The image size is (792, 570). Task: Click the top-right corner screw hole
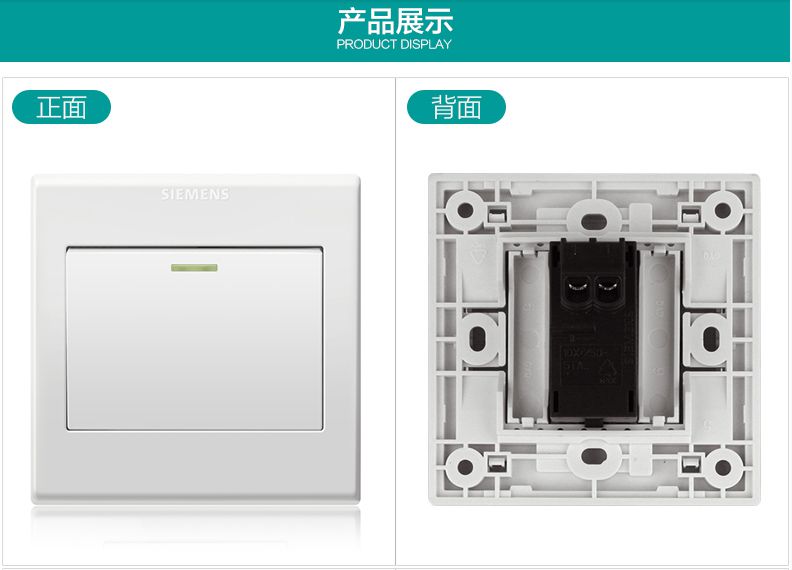tap(722, 210)
